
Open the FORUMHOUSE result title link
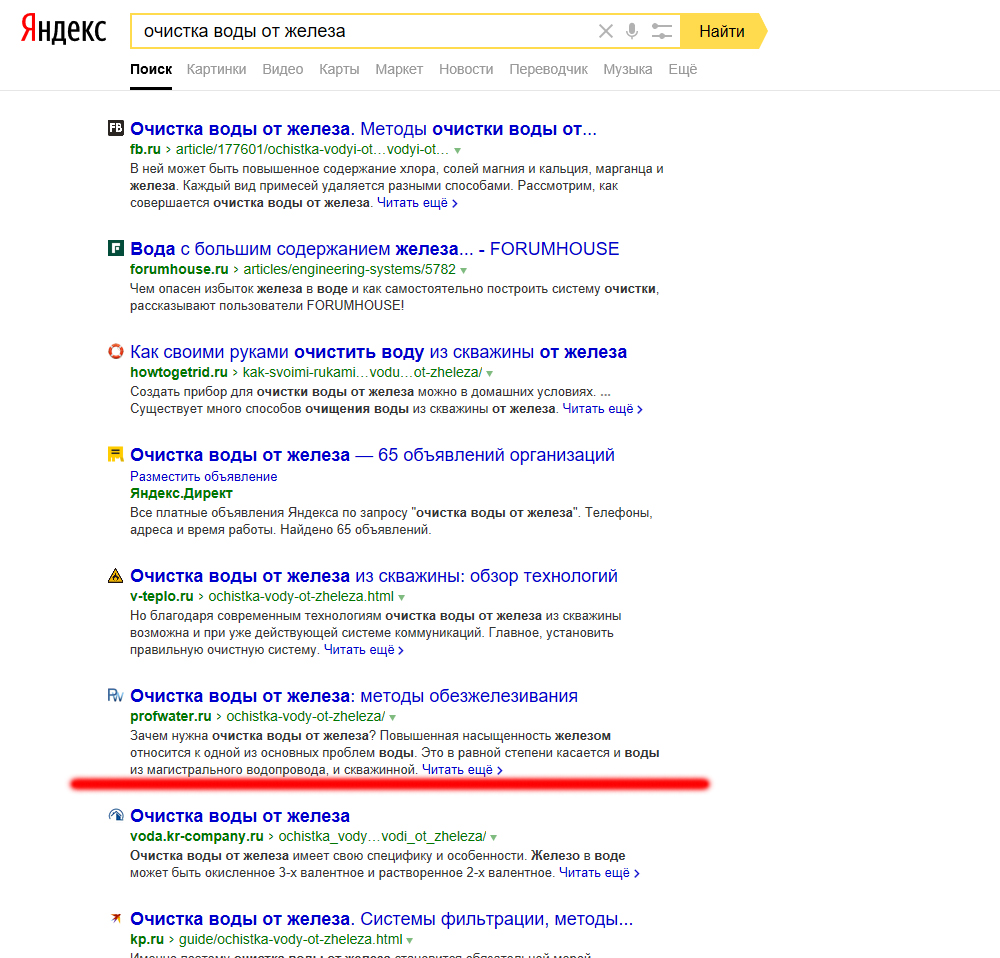374,249
